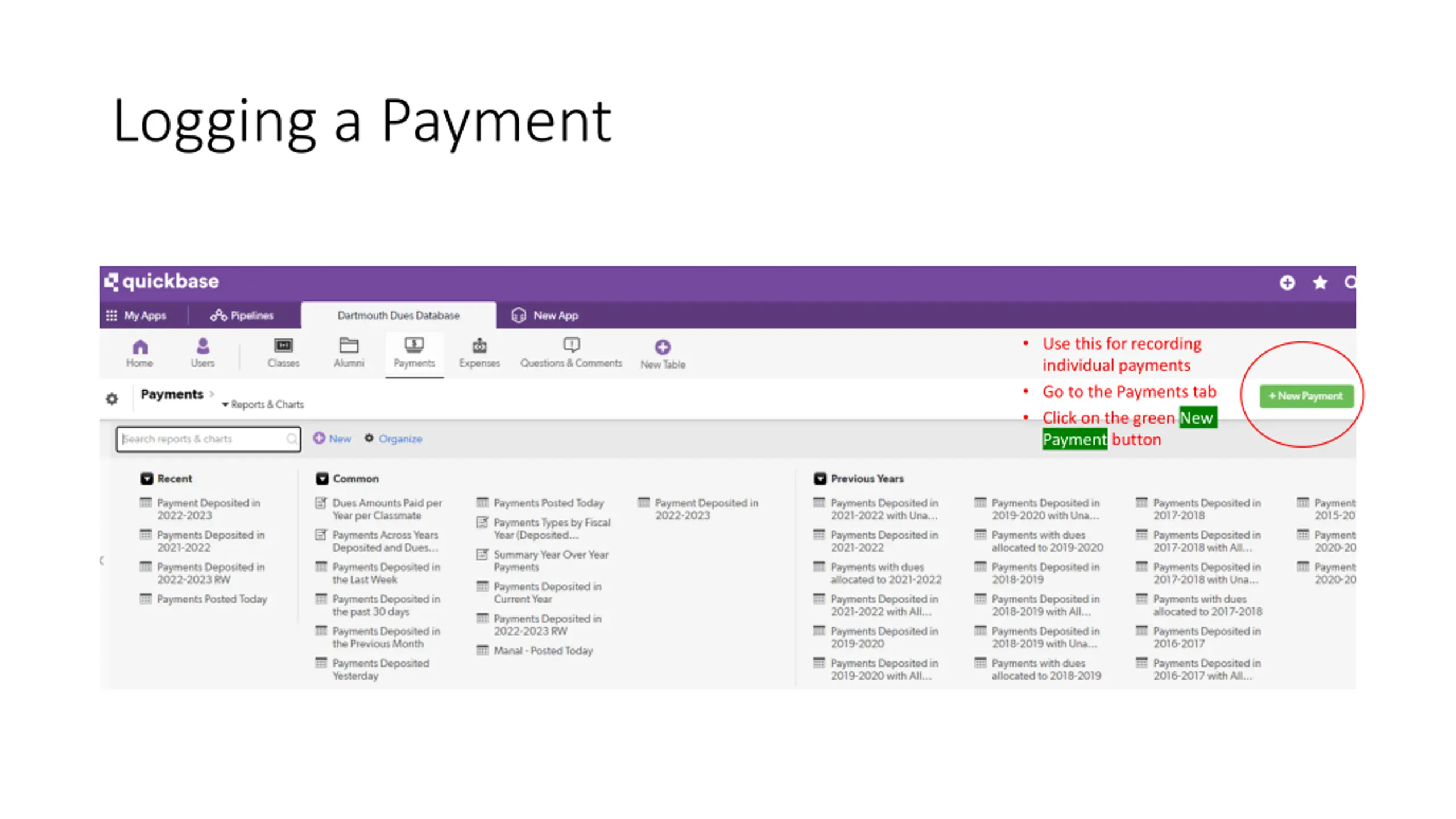Click the Pipelines icon
Viewport: 1456px width, 819px height.
click(x=218, y=315)
